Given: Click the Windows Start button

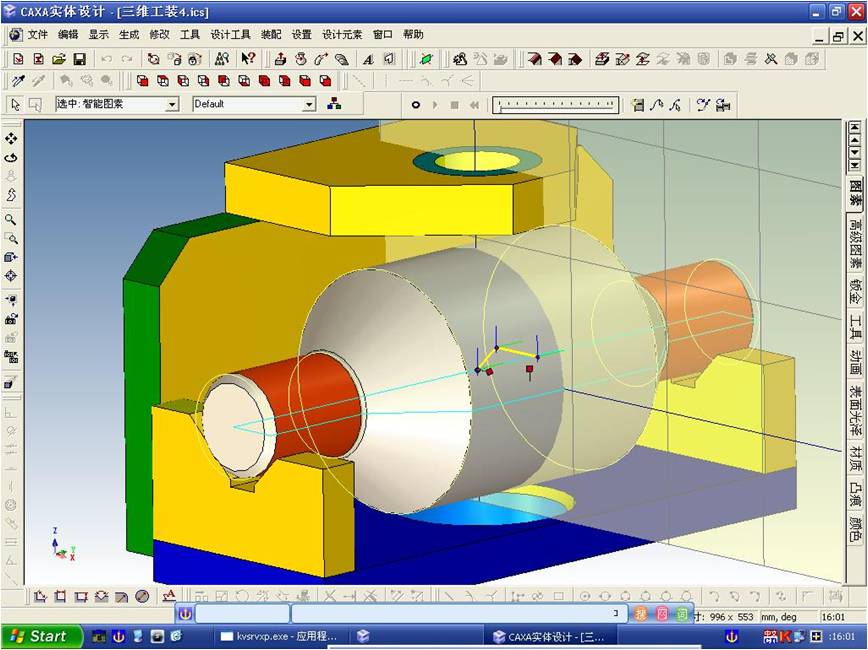Looking at the screenshot, I should pos(40,636).
